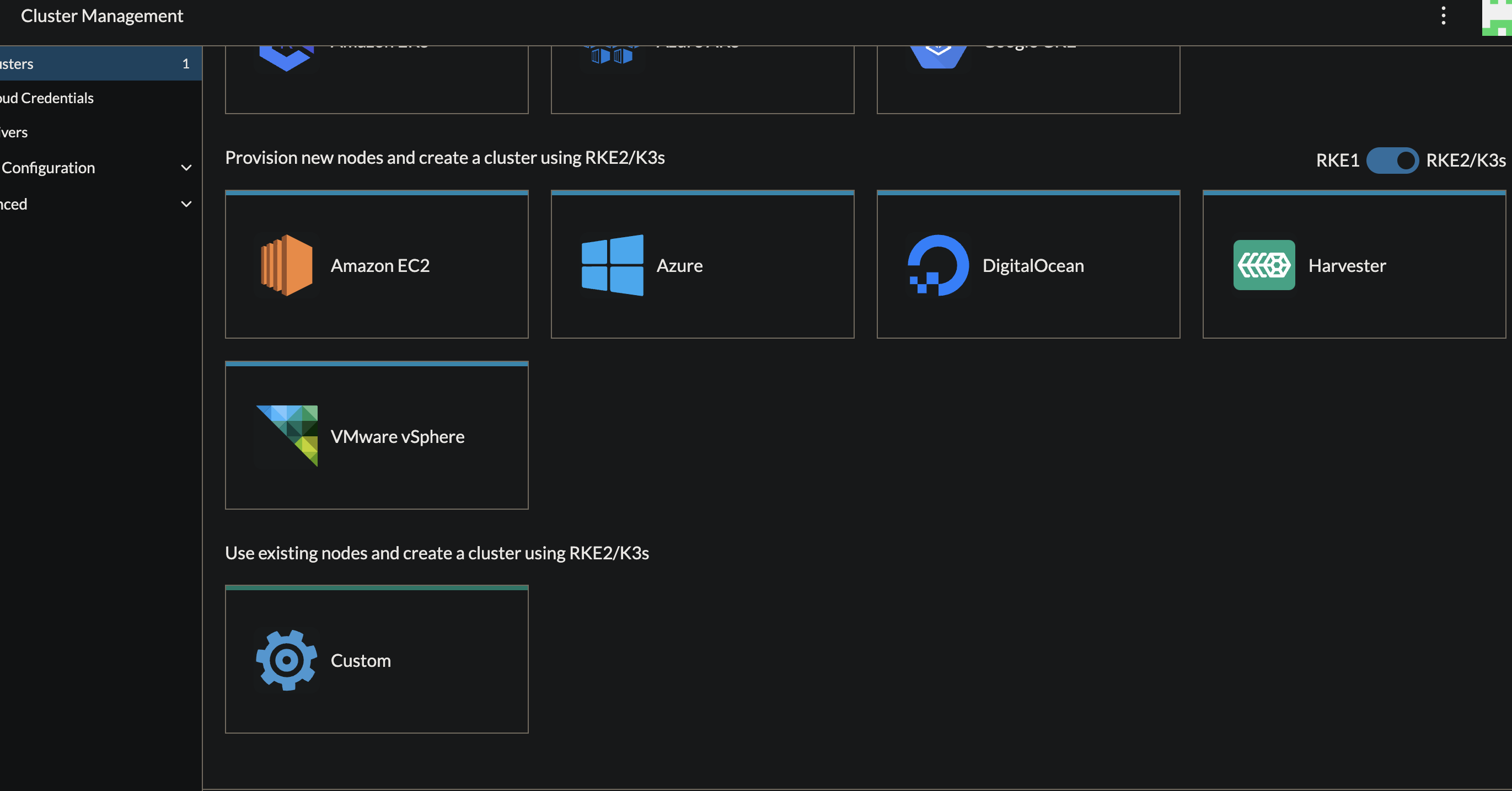Image resolution: width=1512 pixels, height=791 pixels.
Task: Select the Azure provider label
Action: 679,265
